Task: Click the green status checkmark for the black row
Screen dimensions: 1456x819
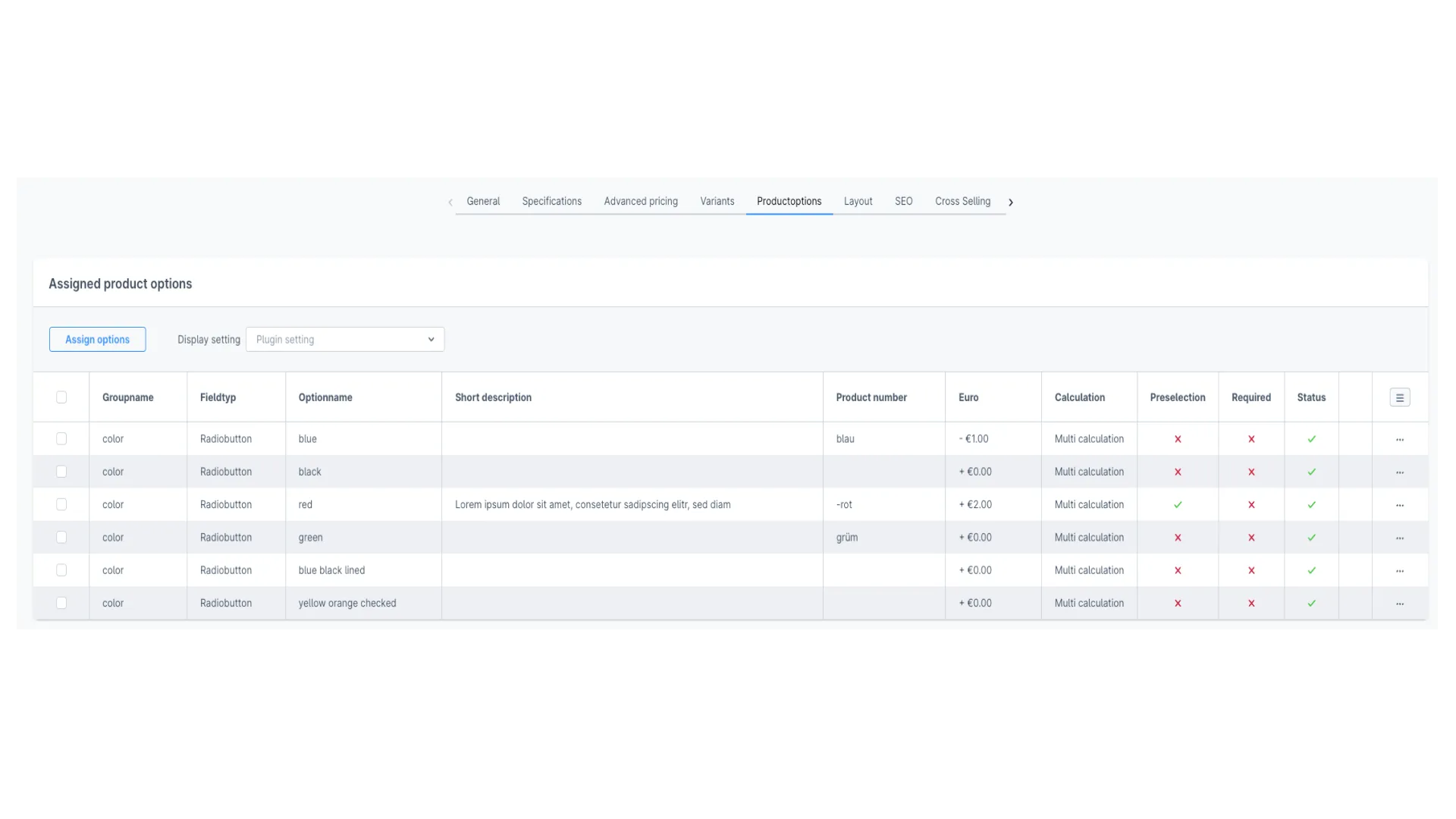Action: pos(1312,471)
